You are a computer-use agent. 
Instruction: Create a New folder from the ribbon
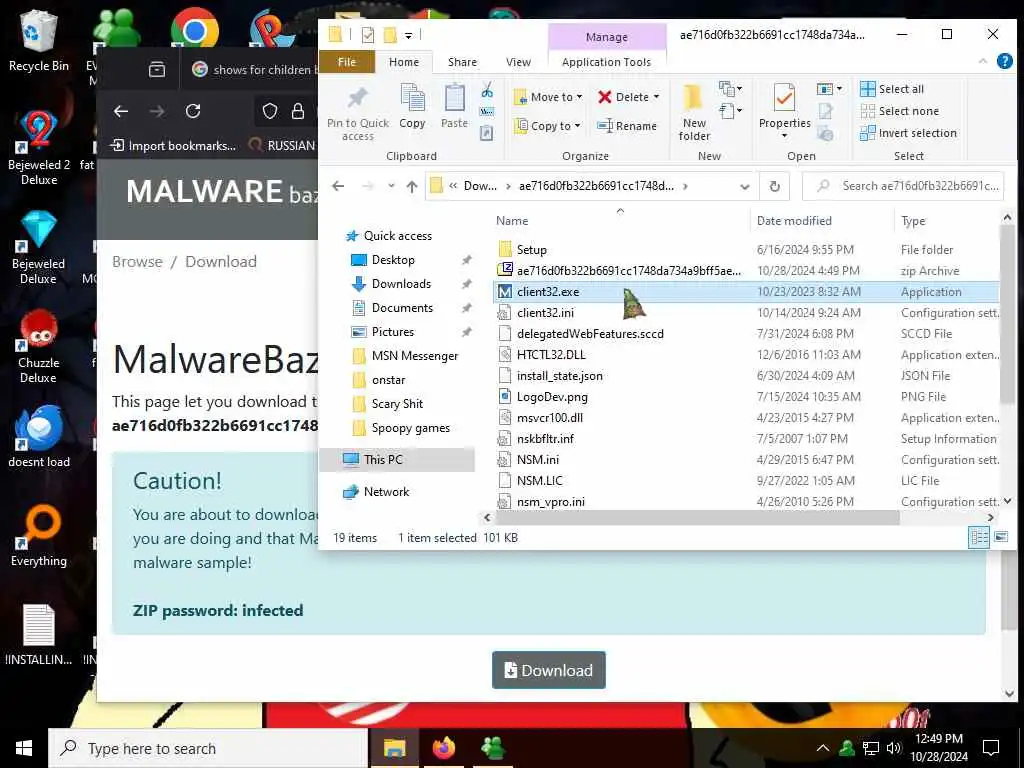pyautogui.click(x=694, y=113)
